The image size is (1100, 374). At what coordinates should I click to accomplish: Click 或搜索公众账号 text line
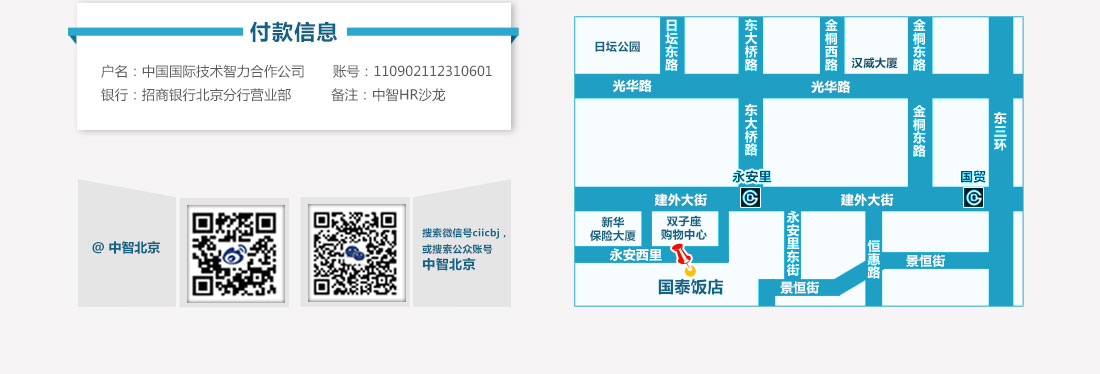[457, 249]
